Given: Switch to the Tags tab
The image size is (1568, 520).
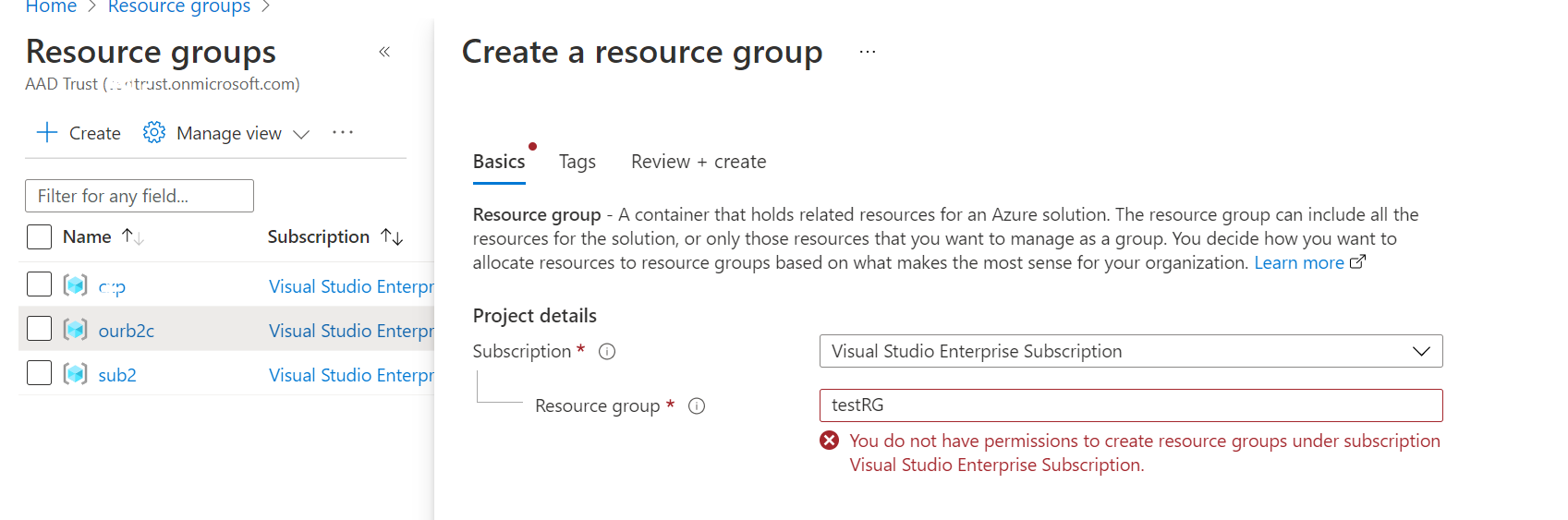Looking at the screenshot, I should click(577, 162).
